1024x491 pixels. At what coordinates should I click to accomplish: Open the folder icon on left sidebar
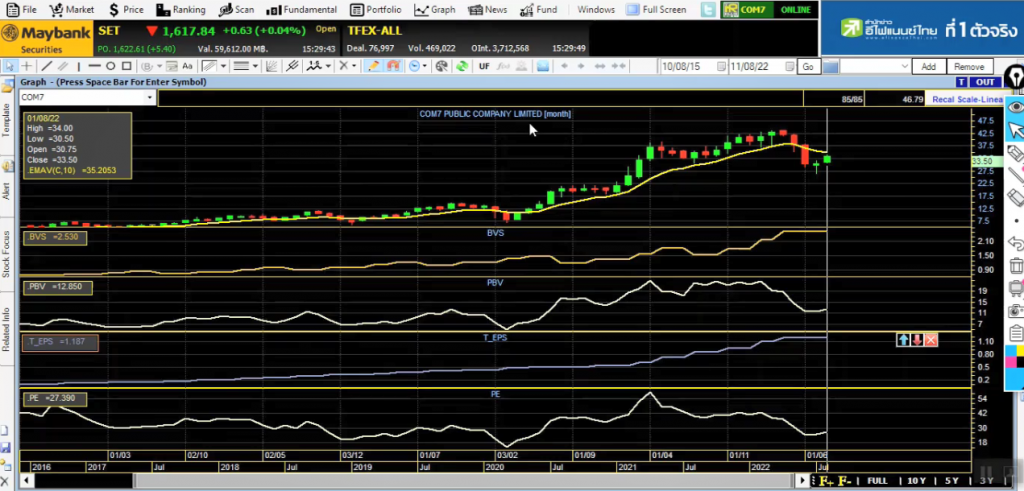[7, 87]
